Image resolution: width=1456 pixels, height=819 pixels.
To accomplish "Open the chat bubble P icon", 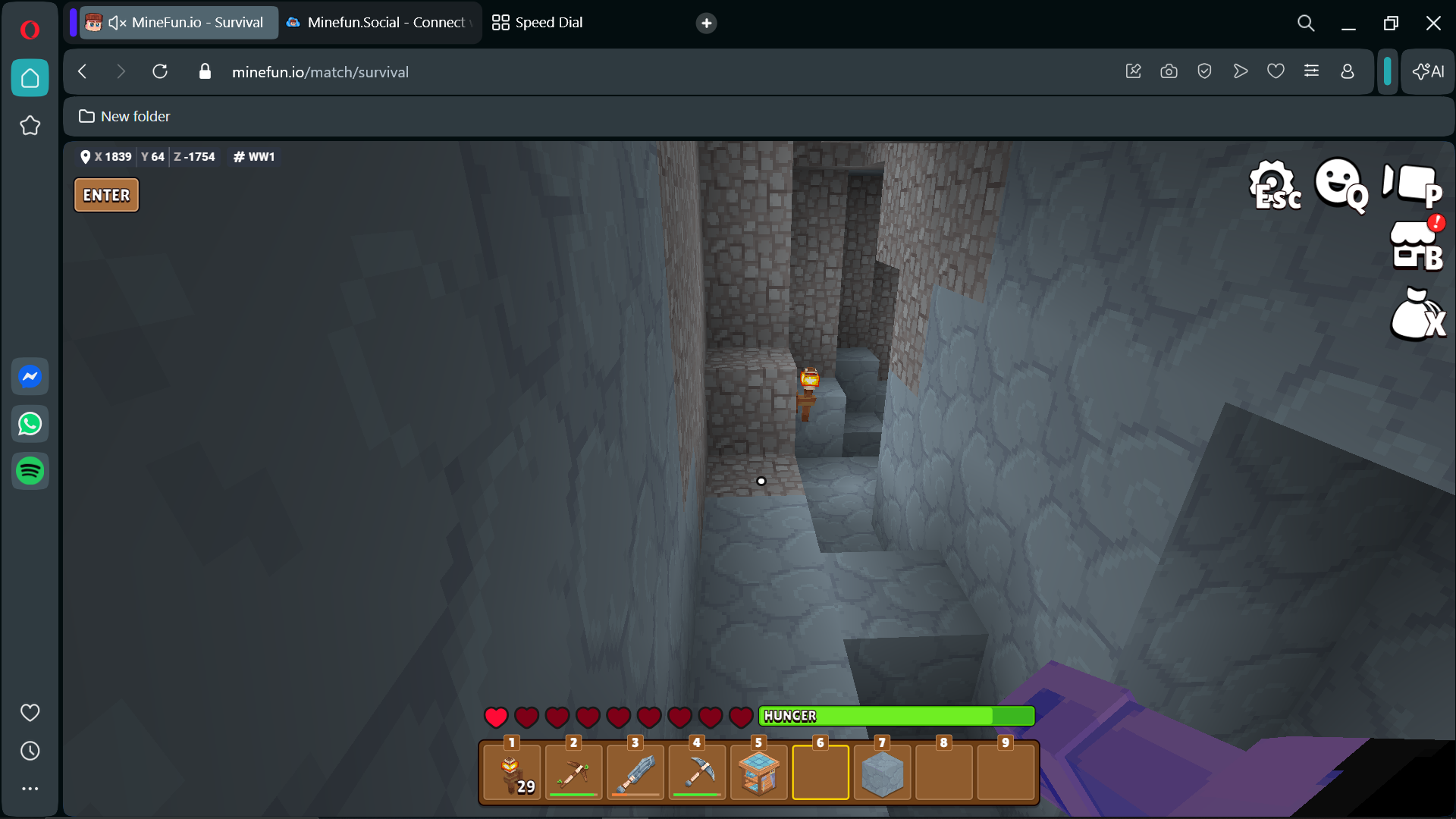I will click(x=1412, y=185).
